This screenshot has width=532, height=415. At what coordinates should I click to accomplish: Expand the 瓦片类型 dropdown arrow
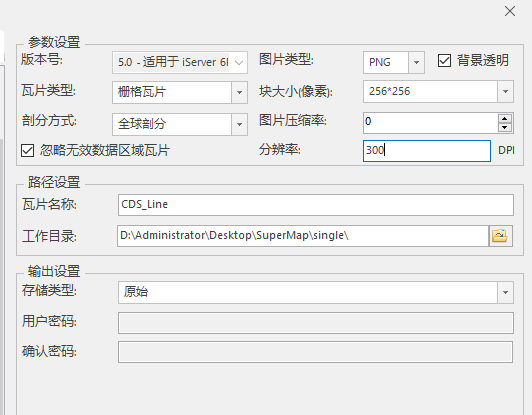click(x=239, y=92)
